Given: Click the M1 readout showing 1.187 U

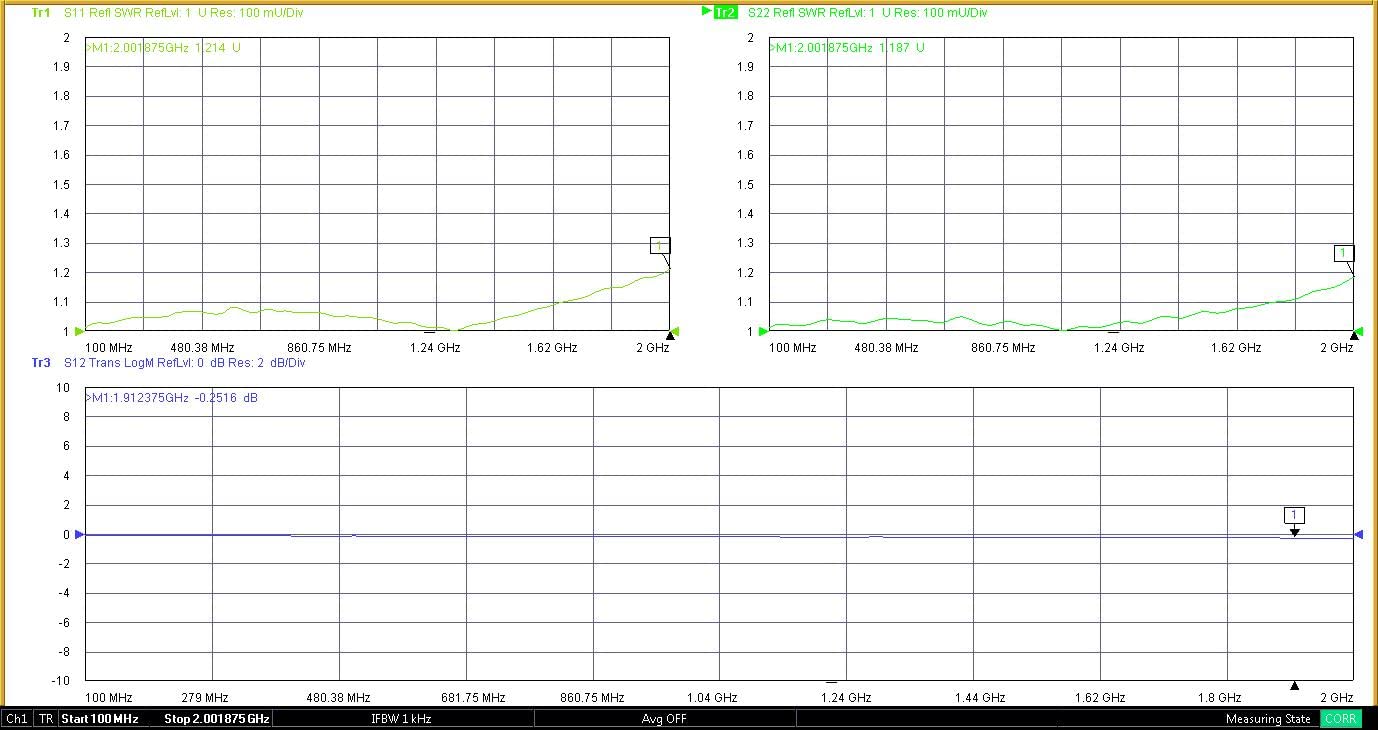Looking at the screenshot, I should point(846,47).
